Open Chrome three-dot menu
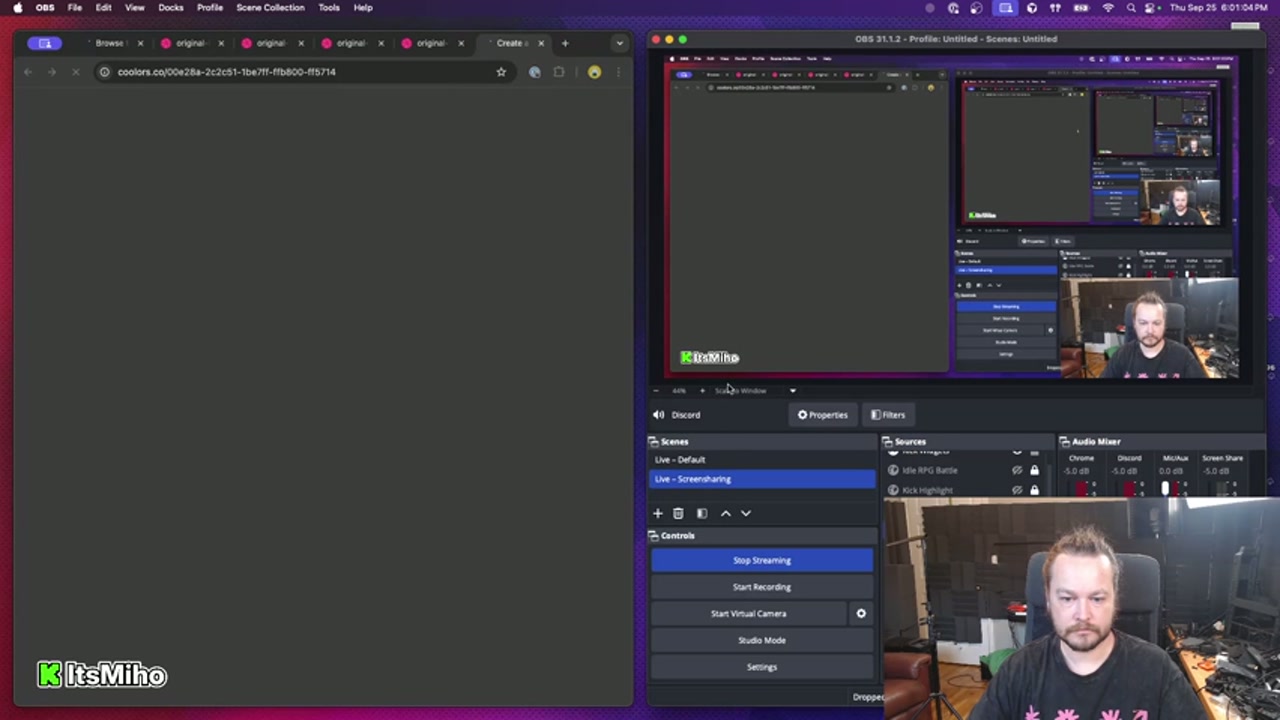Viewport: 1280px width, 720px height. tap(618, 72)
